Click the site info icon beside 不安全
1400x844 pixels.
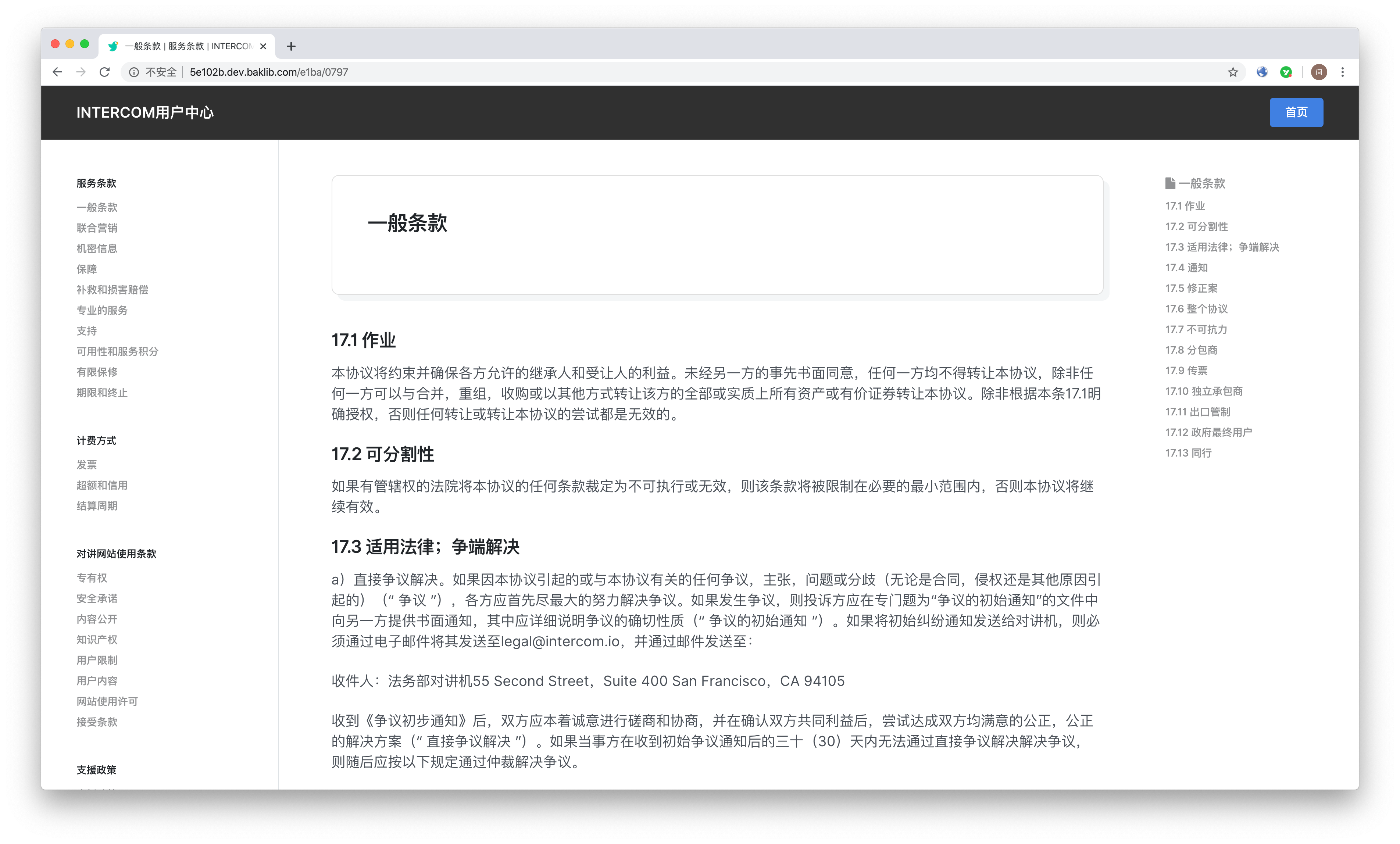pyautogui.click(x=134, y=72)
